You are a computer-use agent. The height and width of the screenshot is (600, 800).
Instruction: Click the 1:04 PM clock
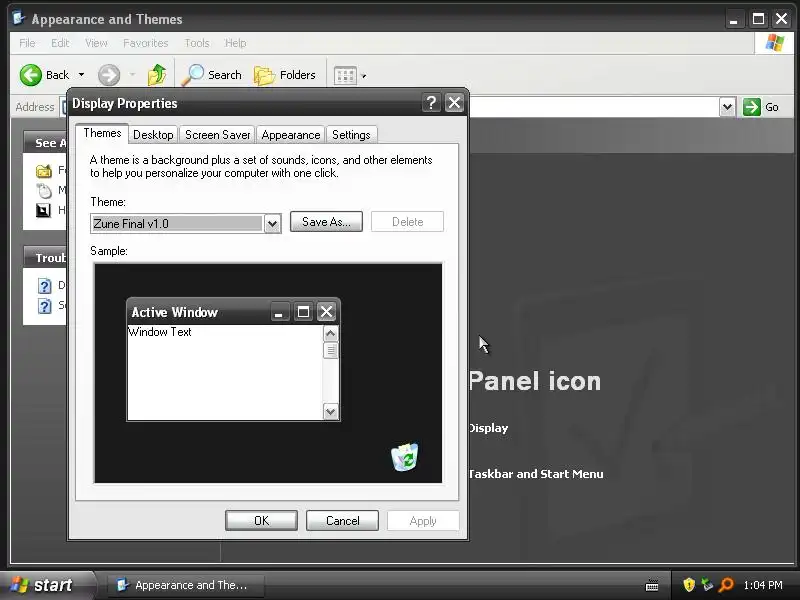click(x=763, y=585)
